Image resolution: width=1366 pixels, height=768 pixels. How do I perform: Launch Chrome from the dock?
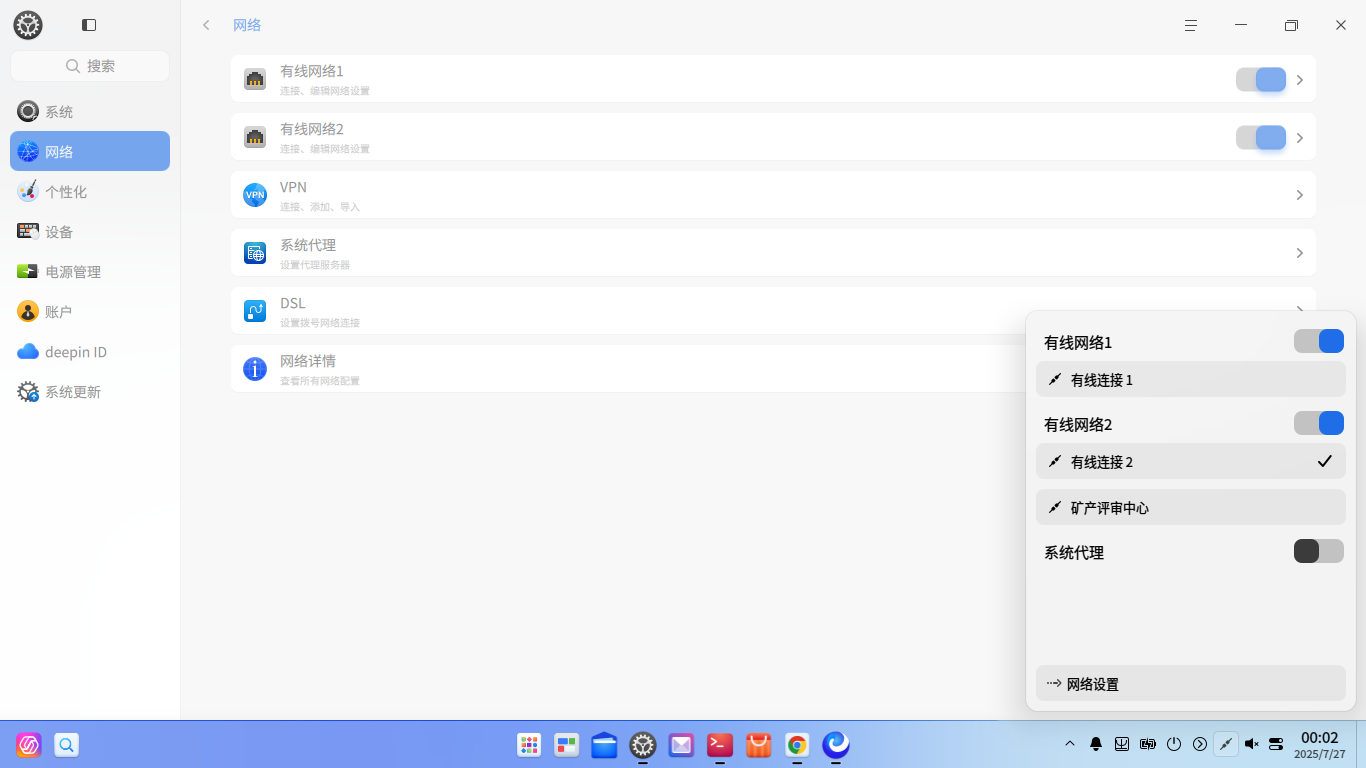[797, 745]
